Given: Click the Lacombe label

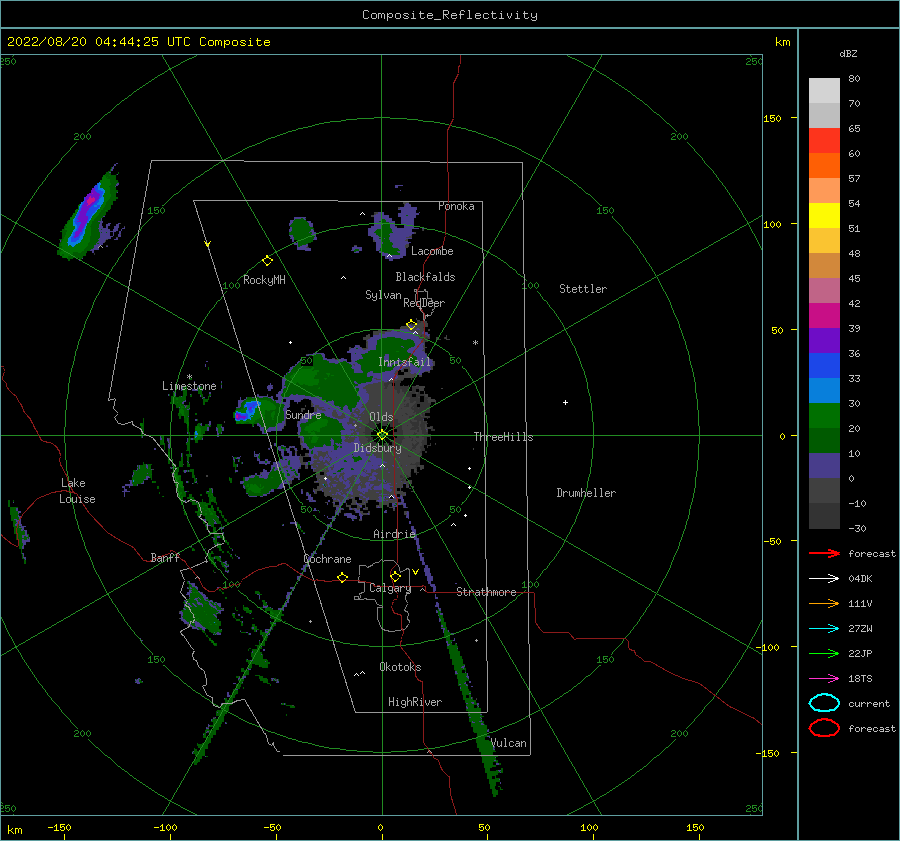Looking at the screenshot, I should tap(432, 251).
